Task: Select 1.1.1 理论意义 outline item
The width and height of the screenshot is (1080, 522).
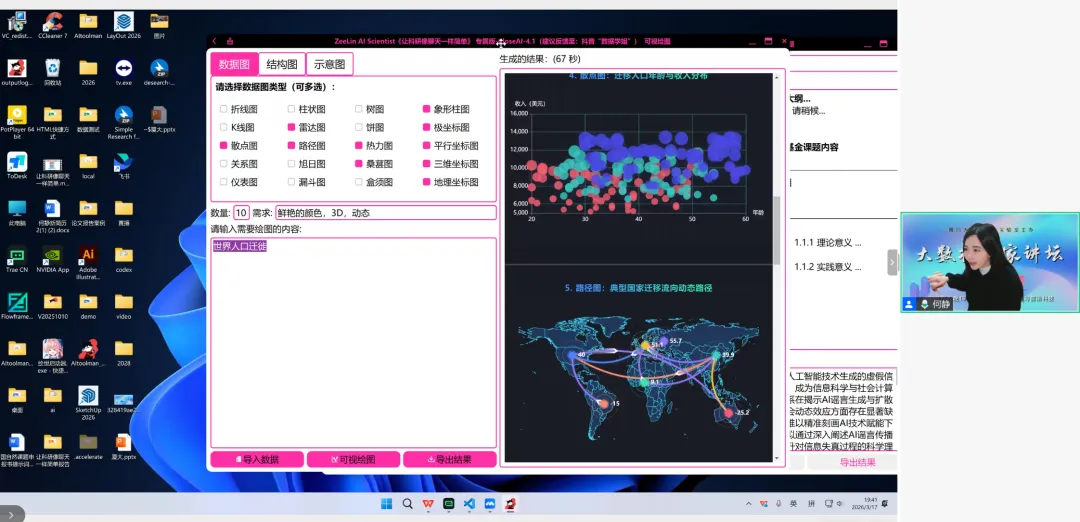Action: click(x=827, y=242)
